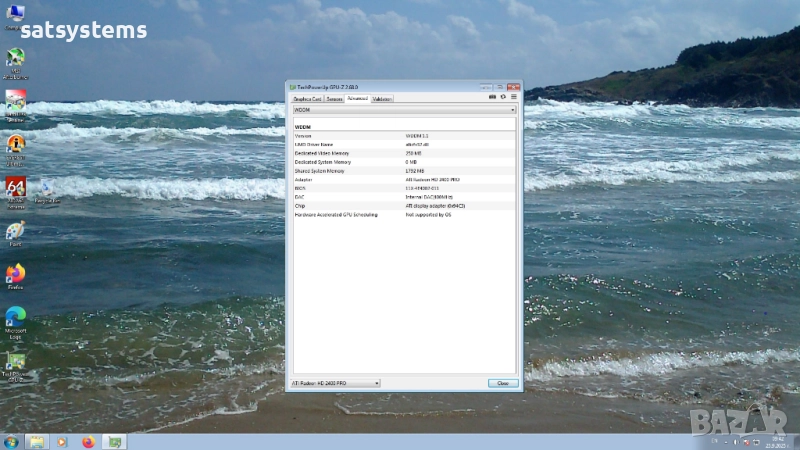Click the GPU-Z taskbar button
800x450 pixels.
pos(114,441)
